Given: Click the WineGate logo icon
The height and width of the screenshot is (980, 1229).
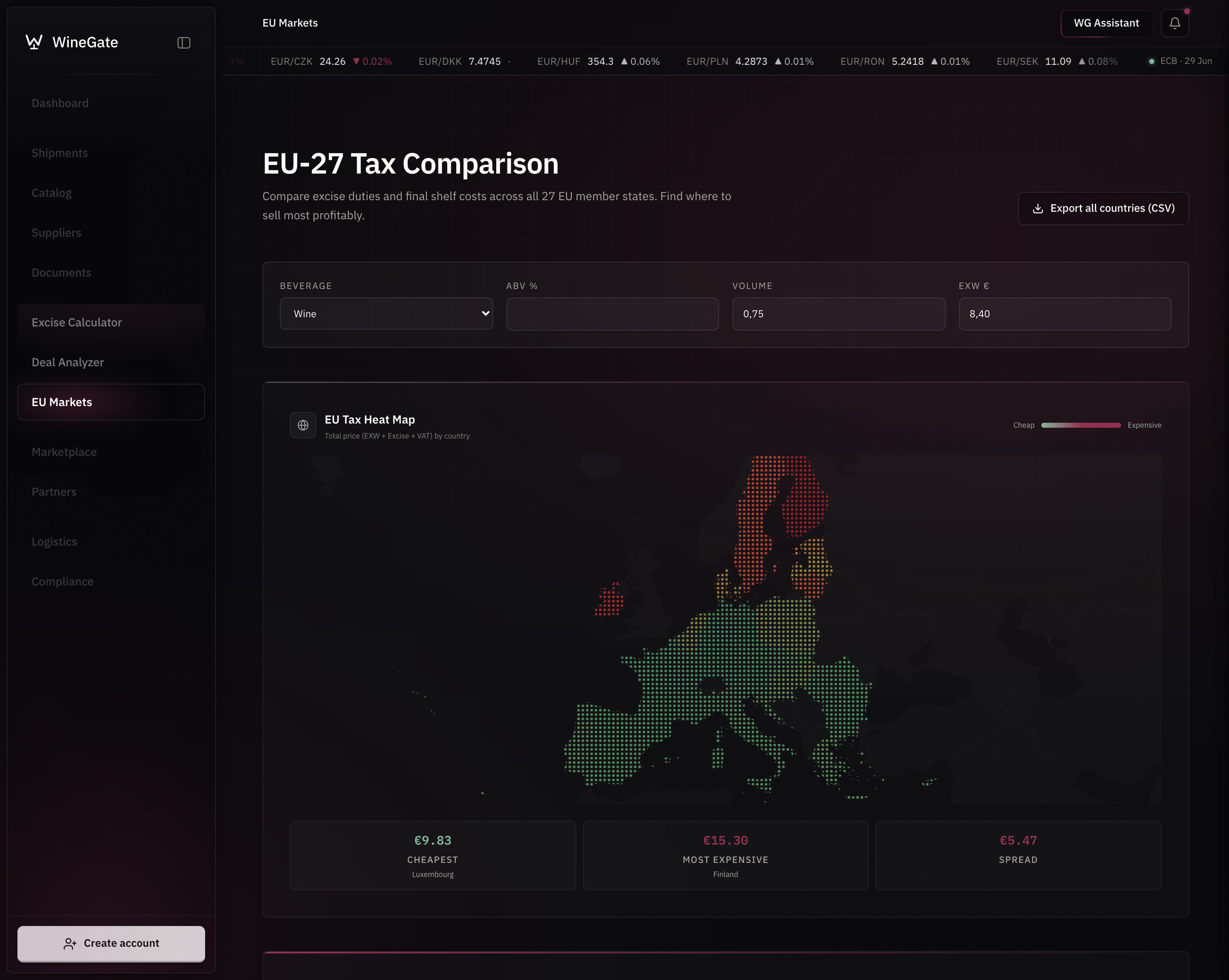Looking at the screenshot, I should pyautogui.click(x=34, y=42).
